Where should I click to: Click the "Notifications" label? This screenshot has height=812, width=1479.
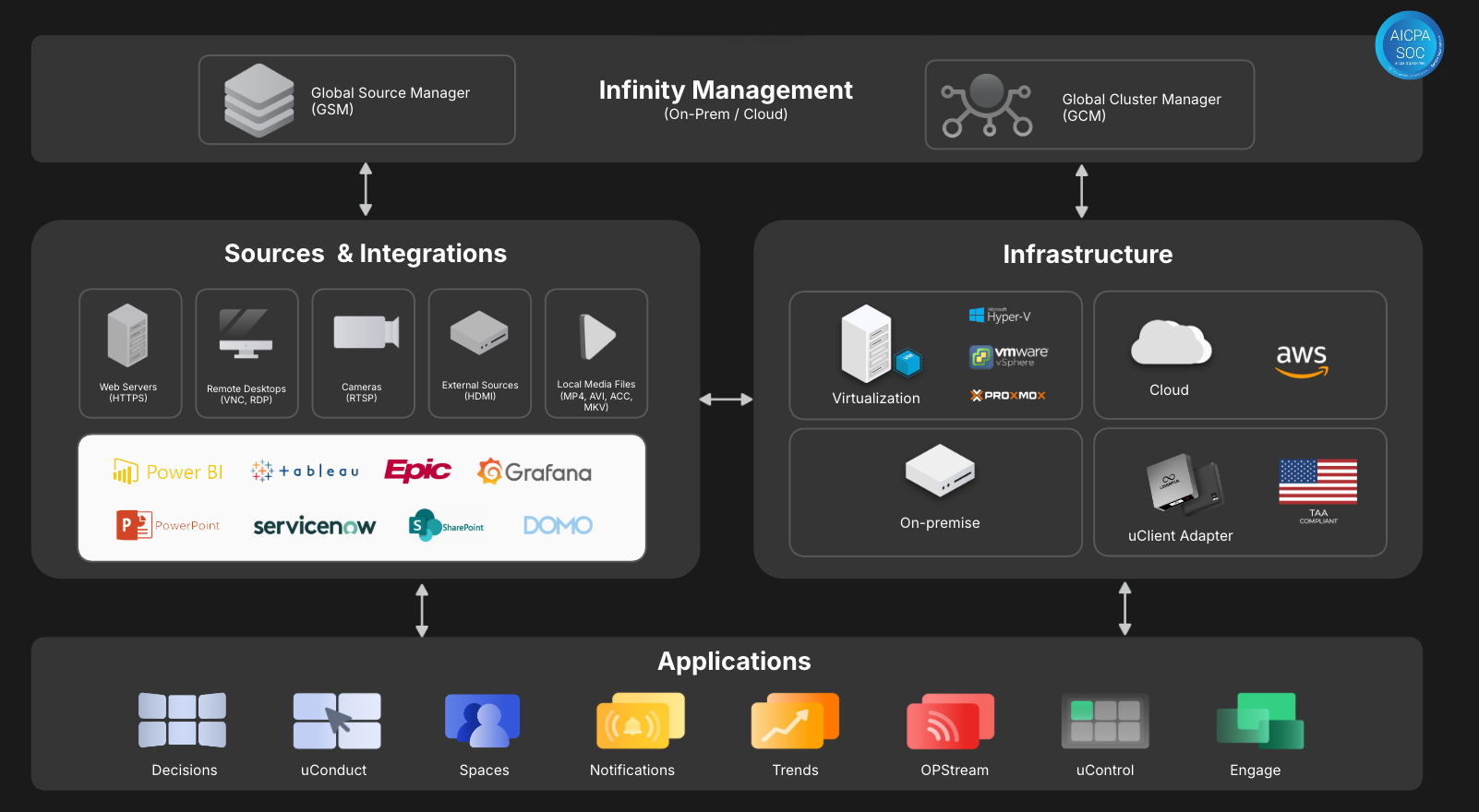(x=632, y=770)
